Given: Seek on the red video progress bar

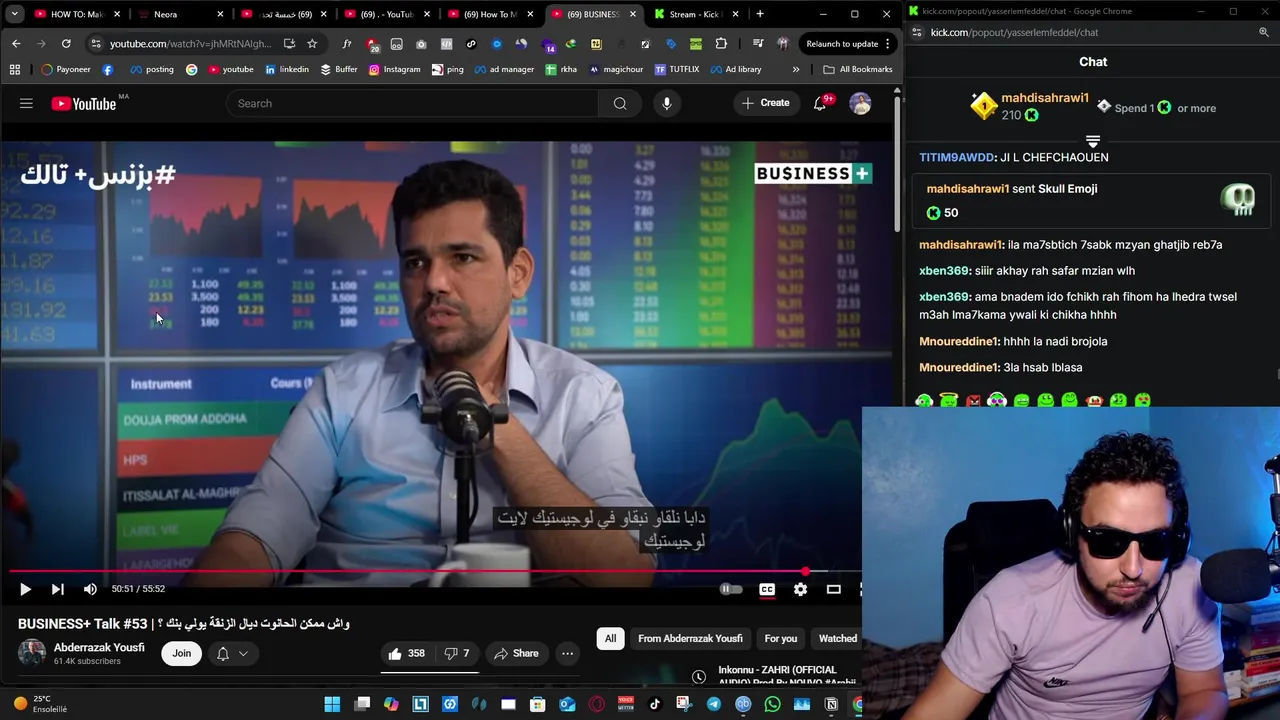Looking at the screenshot, I should (x=435, y=572).
